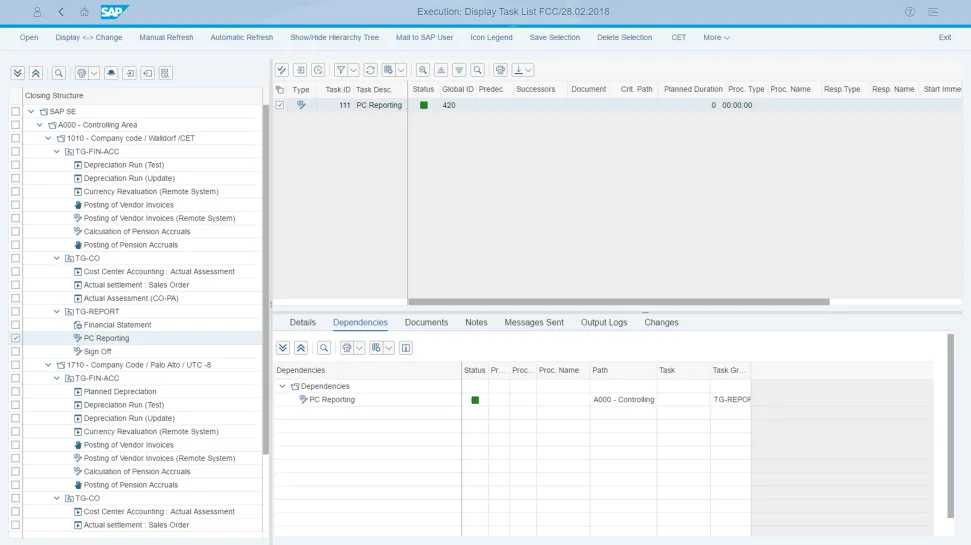This screenshot has height=545, width=971.
Task: Click the Manual Refresh button
Action: [x=166, y=38]
